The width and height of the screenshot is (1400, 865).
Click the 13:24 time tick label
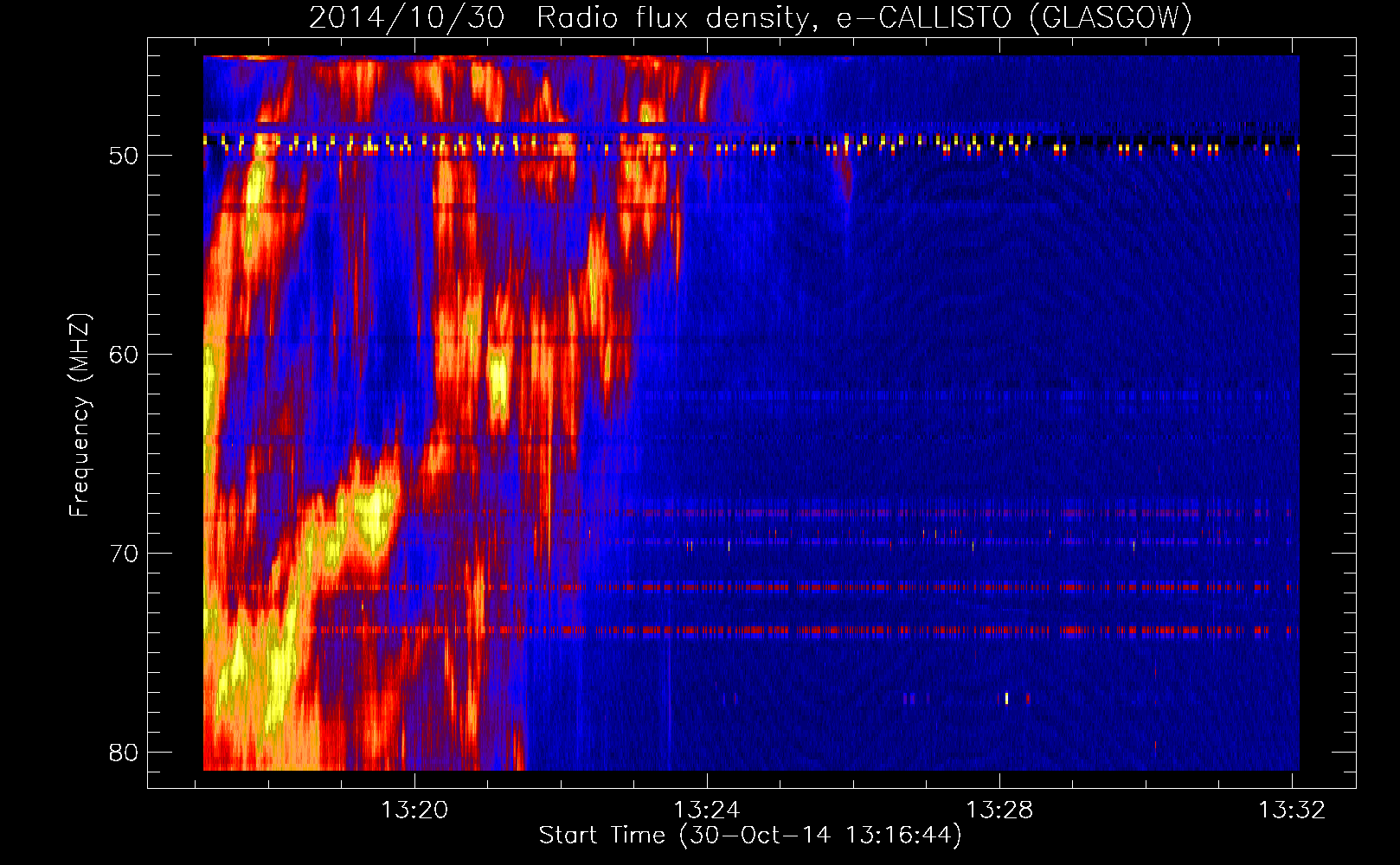[707, 811]
